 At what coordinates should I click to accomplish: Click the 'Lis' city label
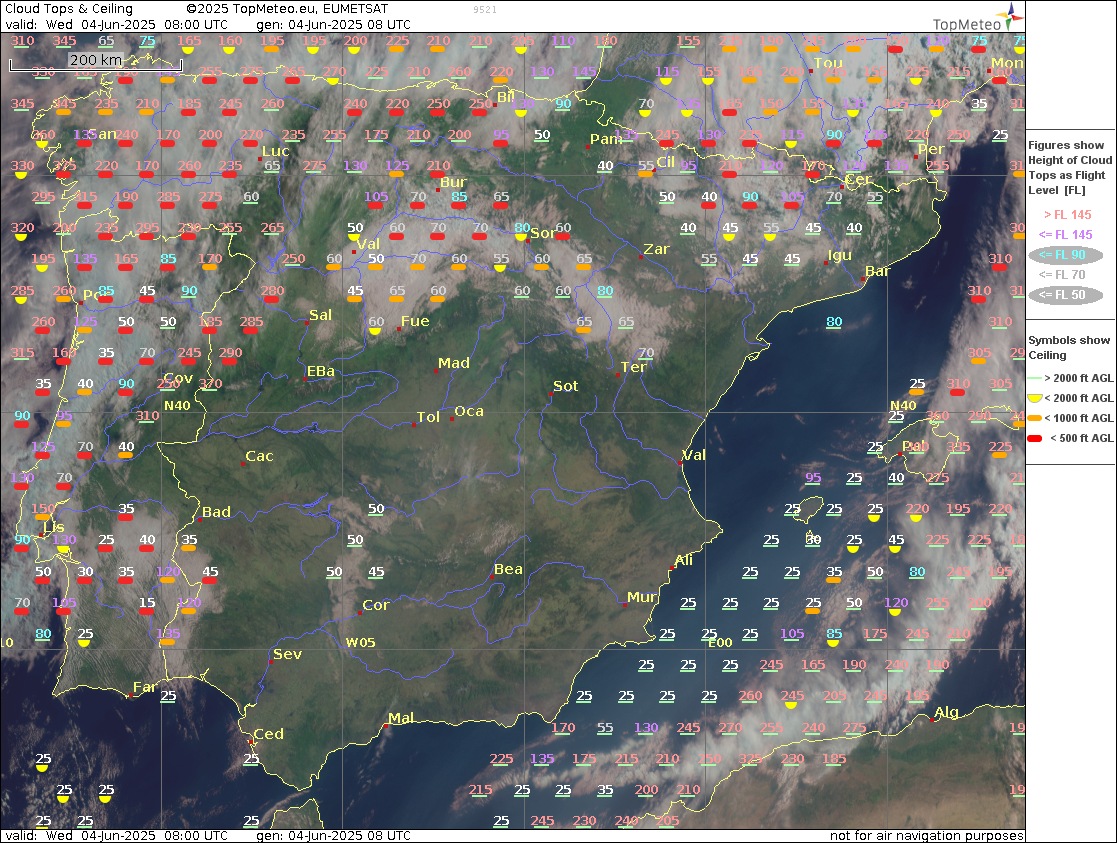(53, 527)
